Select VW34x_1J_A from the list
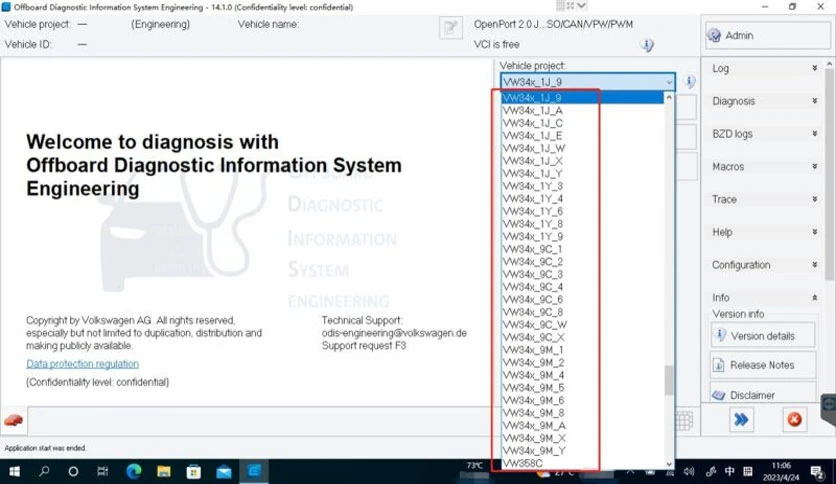Viewport: 836px width, 484px height. 582,110
